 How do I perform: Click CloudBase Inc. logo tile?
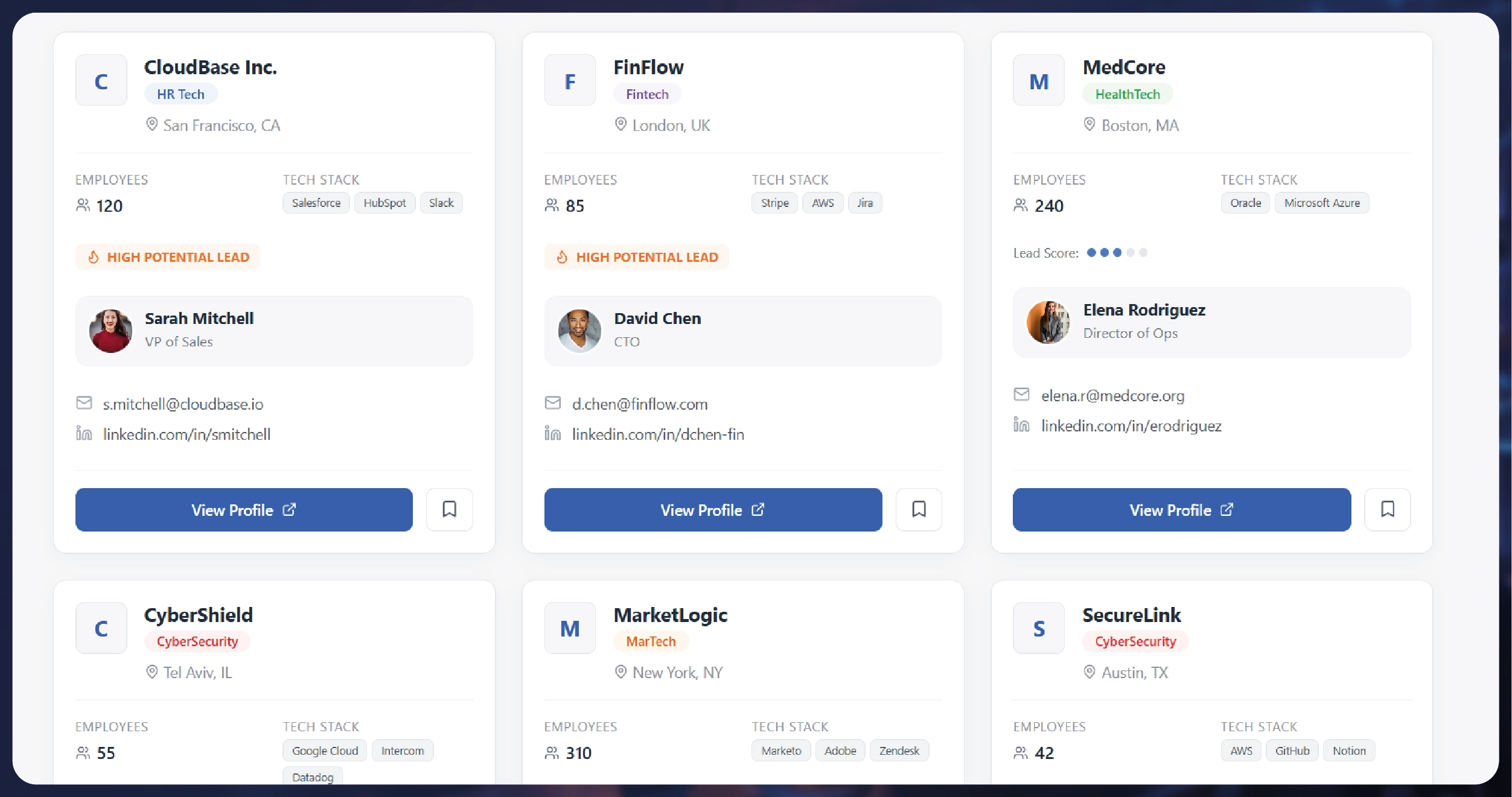coord(101,80)
